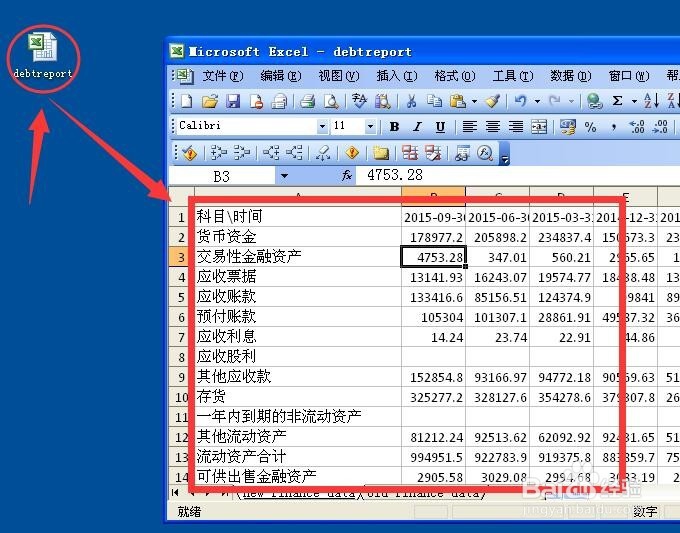Open the 窗口(W) menu
This screenshot has height=533, width=680.
pyautogui.click(x=629, y=76)
